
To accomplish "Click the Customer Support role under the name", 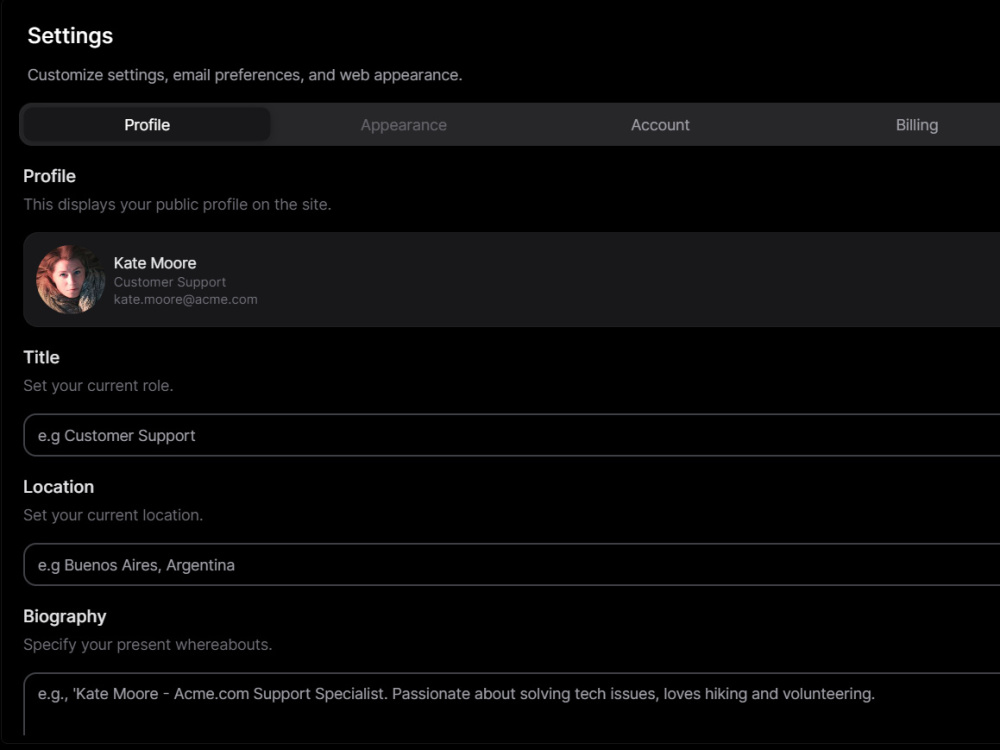I will click(x=170, y=282).
